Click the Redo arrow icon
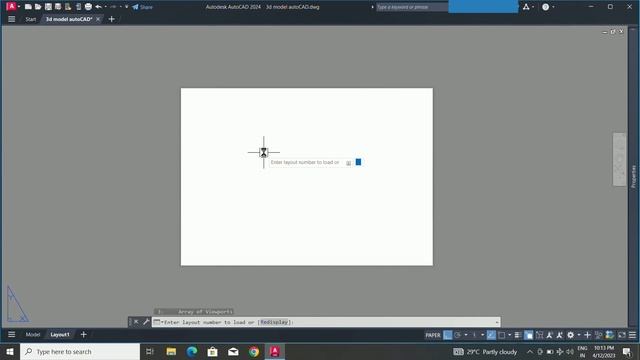Image resolution: width=640 pixels, height=360 pixels. [x=113, y=7]
